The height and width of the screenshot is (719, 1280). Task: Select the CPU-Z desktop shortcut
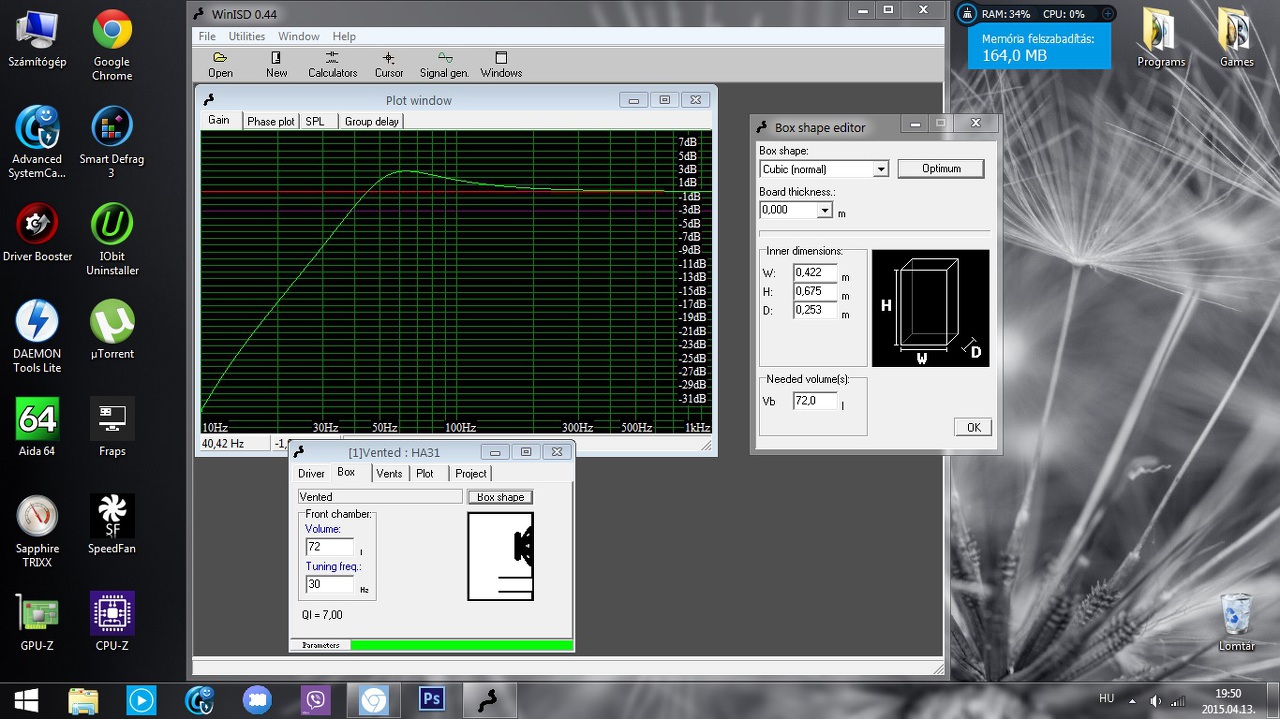coord(112,614)
